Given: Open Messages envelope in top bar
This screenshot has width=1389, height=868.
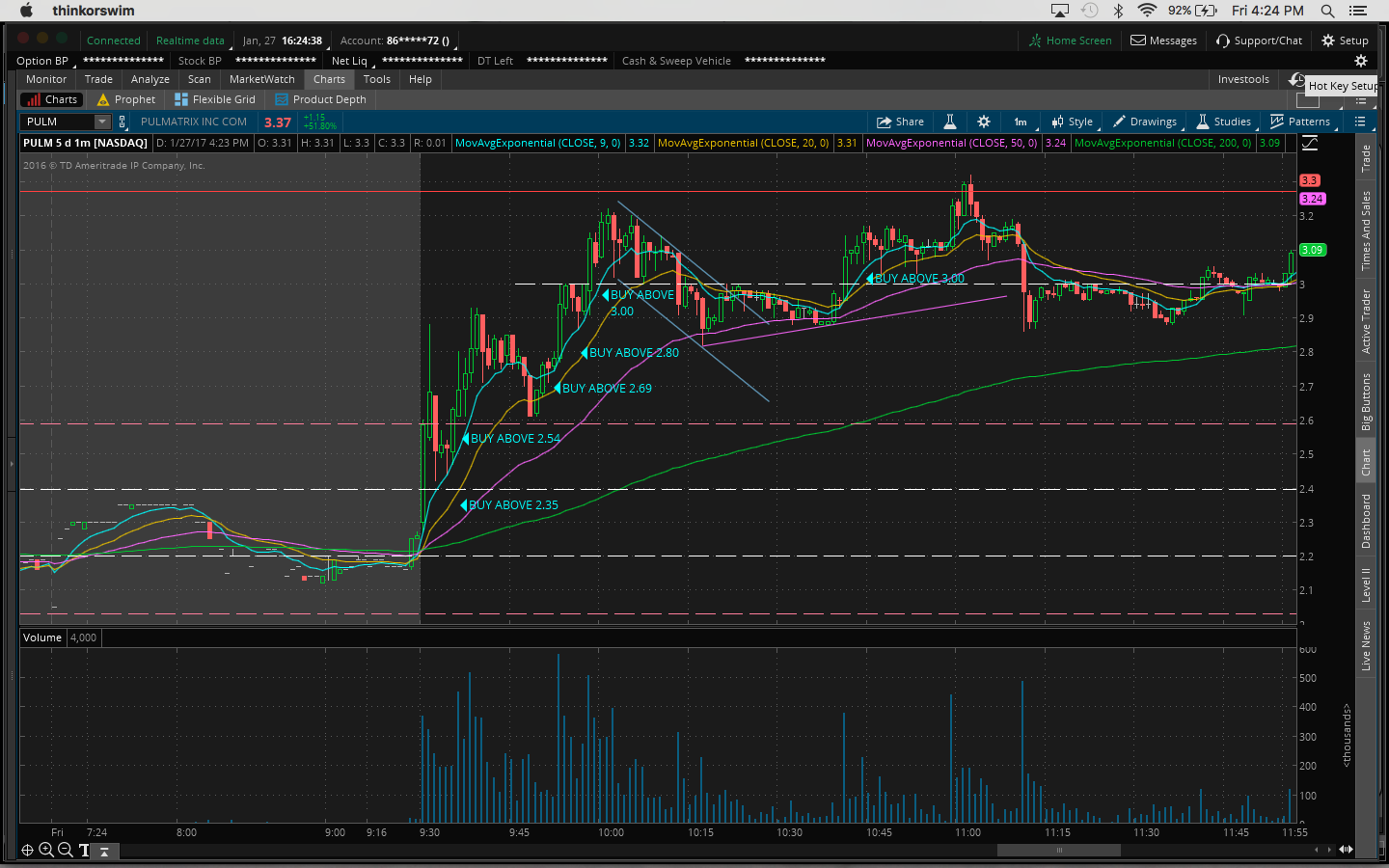Looking at the screenshot, I should click(1163, 41).
